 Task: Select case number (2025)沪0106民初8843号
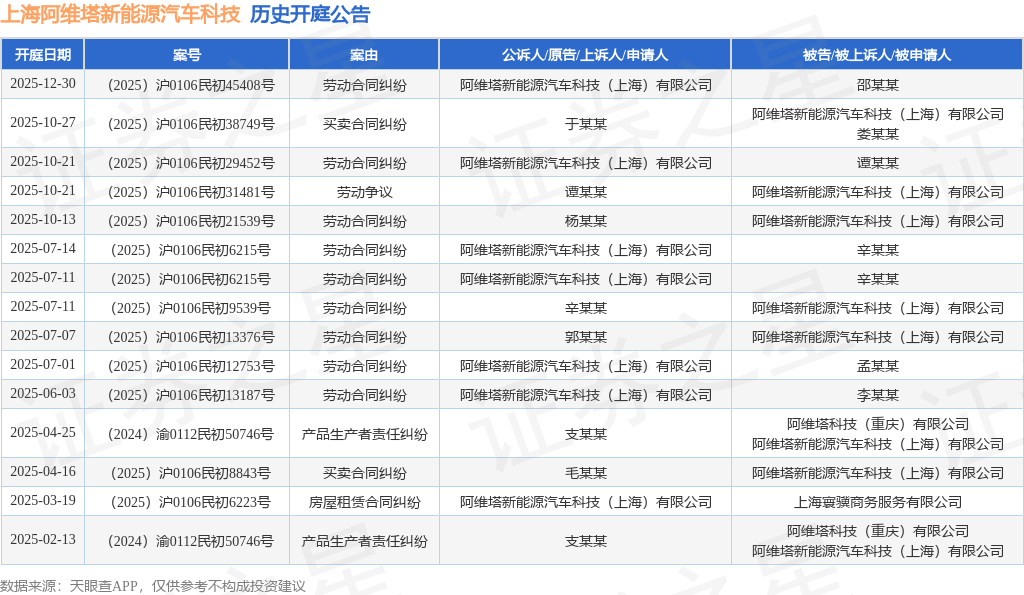pyautogui.click(x=191, y=473)
